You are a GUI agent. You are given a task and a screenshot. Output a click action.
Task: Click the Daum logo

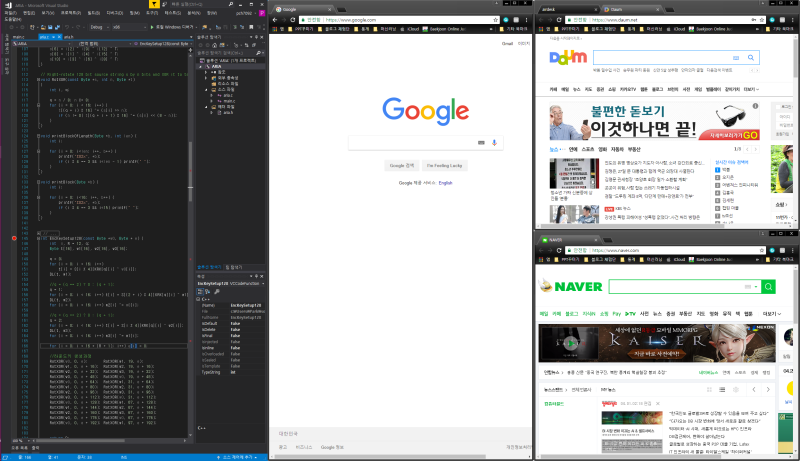tap(568, 58)
